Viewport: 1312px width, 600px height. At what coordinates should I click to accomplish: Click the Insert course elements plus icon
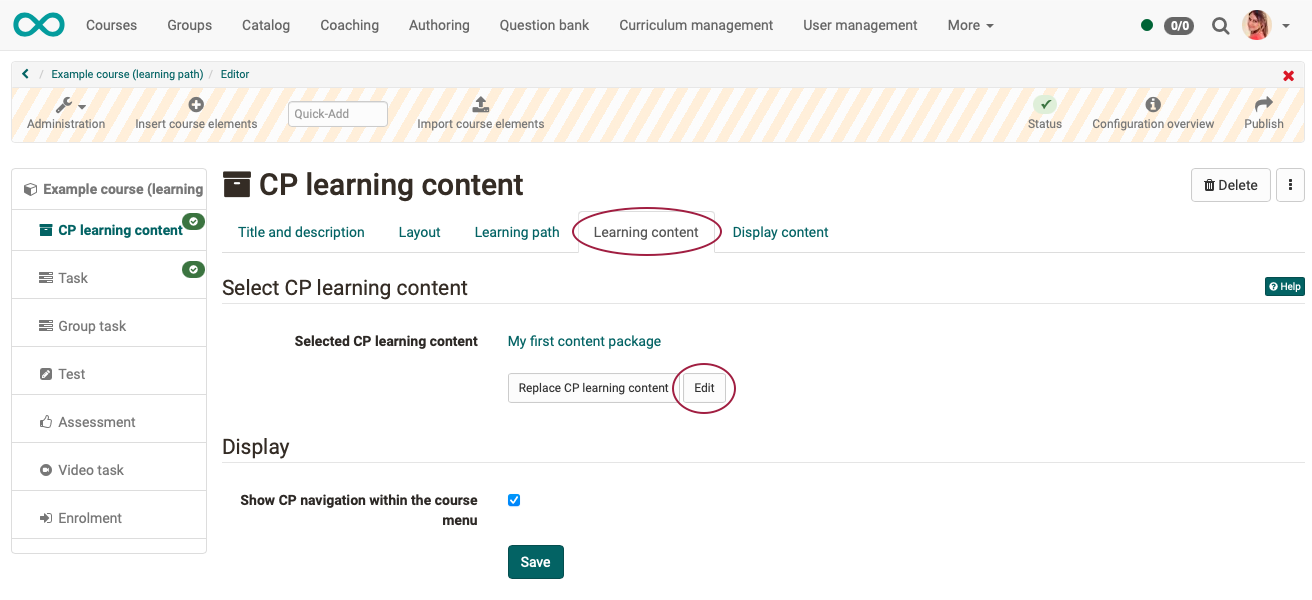pyautogui.click(x=196, y=104)
